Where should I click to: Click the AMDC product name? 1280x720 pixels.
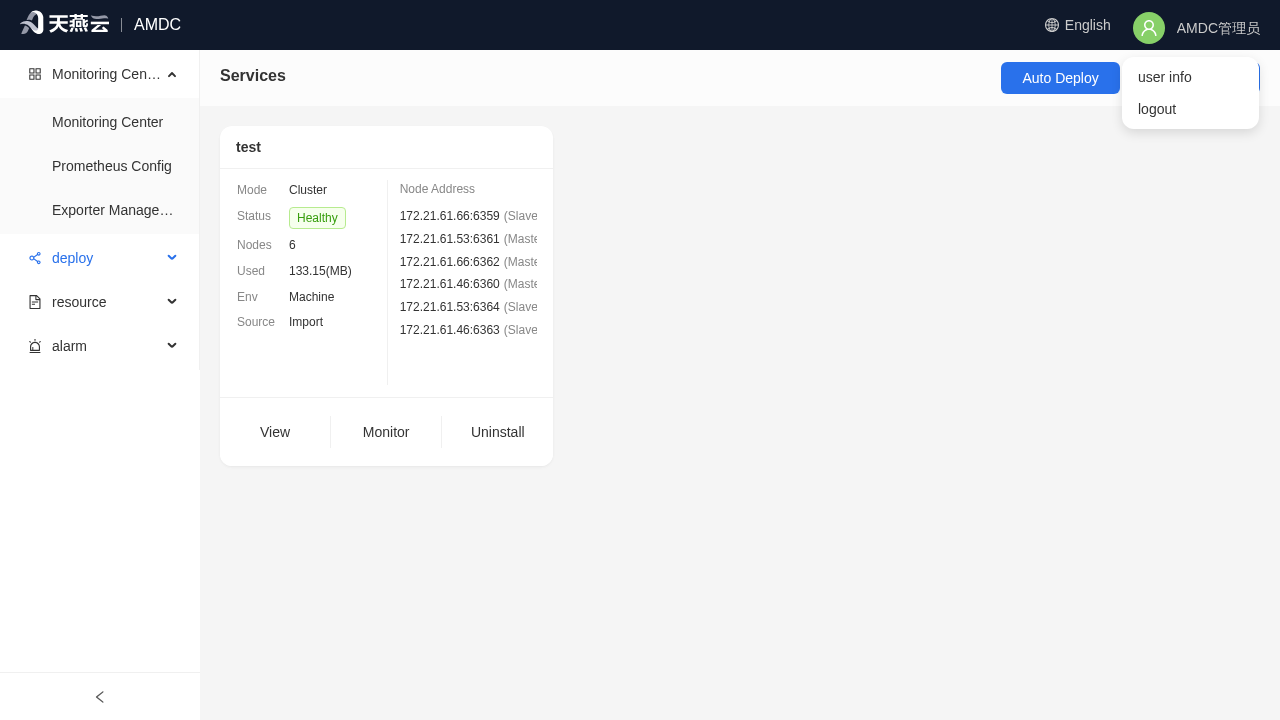[x=157, y=25]
